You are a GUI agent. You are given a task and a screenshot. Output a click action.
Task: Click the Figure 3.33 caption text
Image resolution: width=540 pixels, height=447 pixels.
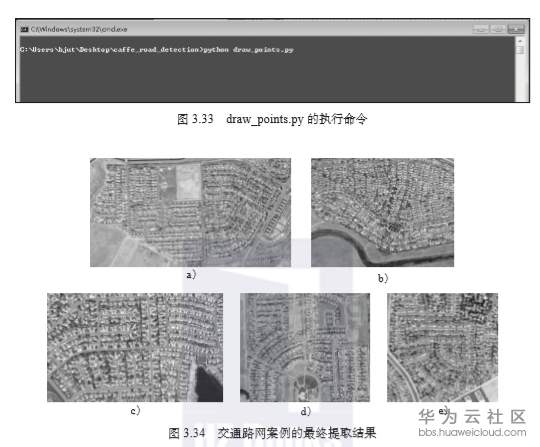272,119
